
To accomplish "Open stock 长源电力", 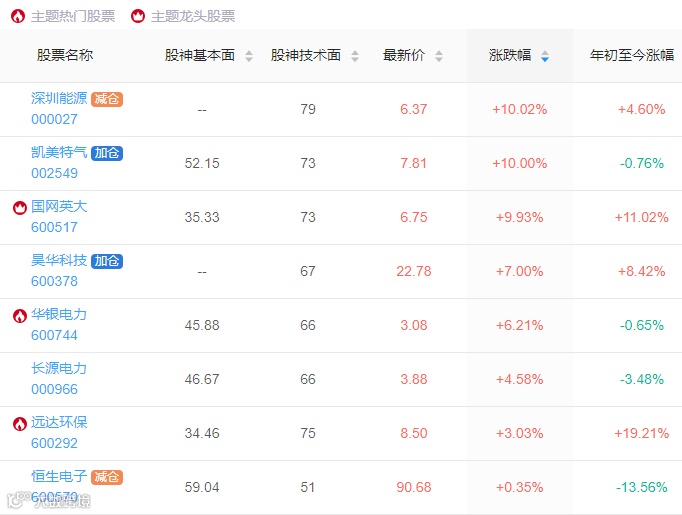I will click(x=59, y=368).
